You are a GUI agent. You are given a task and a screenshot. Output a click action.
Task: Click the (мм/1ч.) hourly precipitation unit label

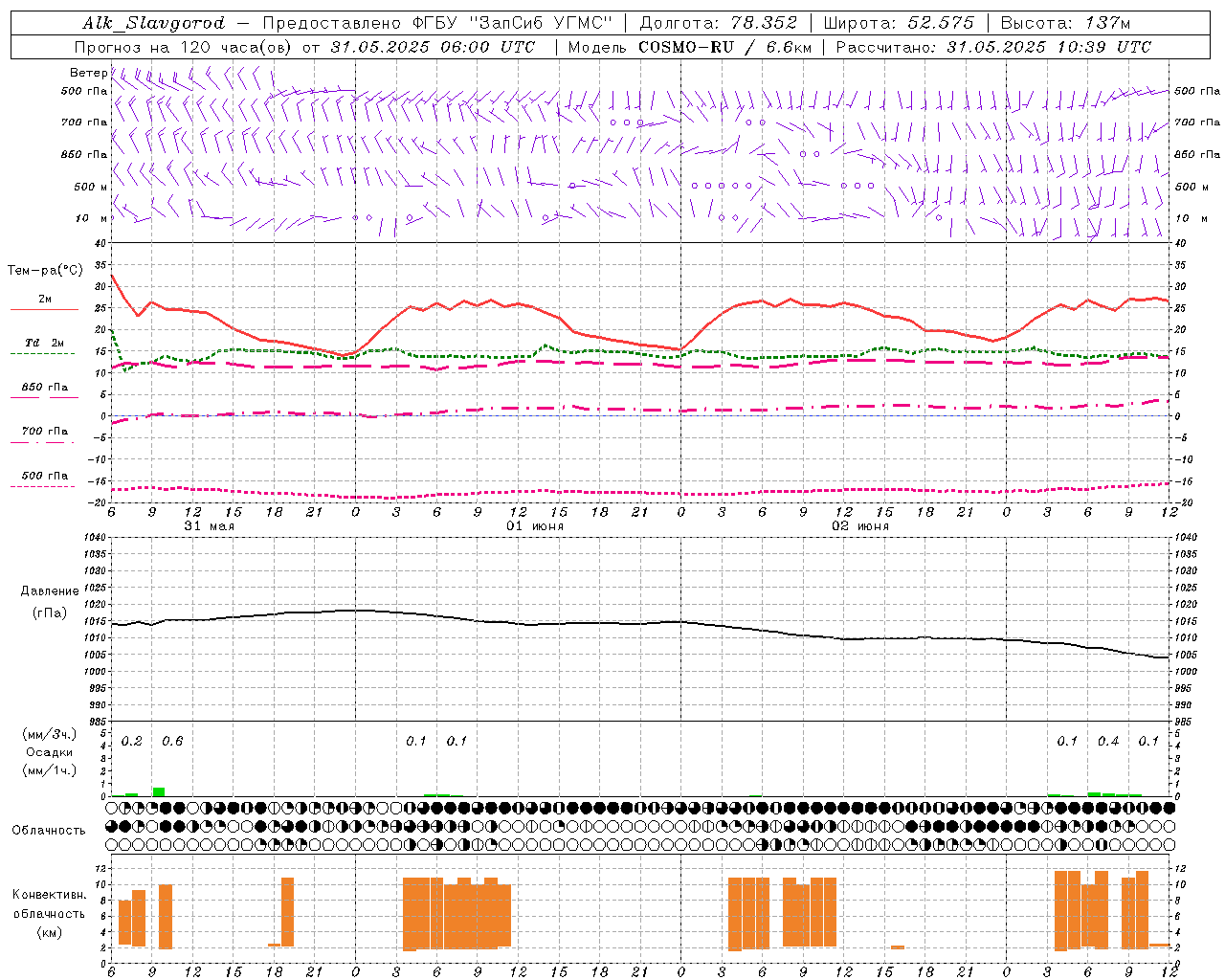tap(49, 770)
